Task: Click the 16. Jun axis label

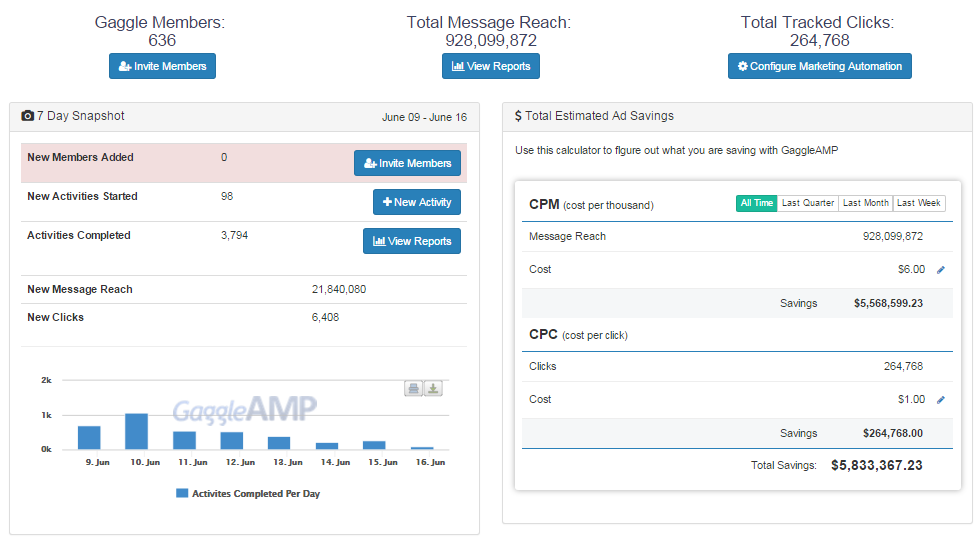Action: pyautogui.click(x=430, y=462)
